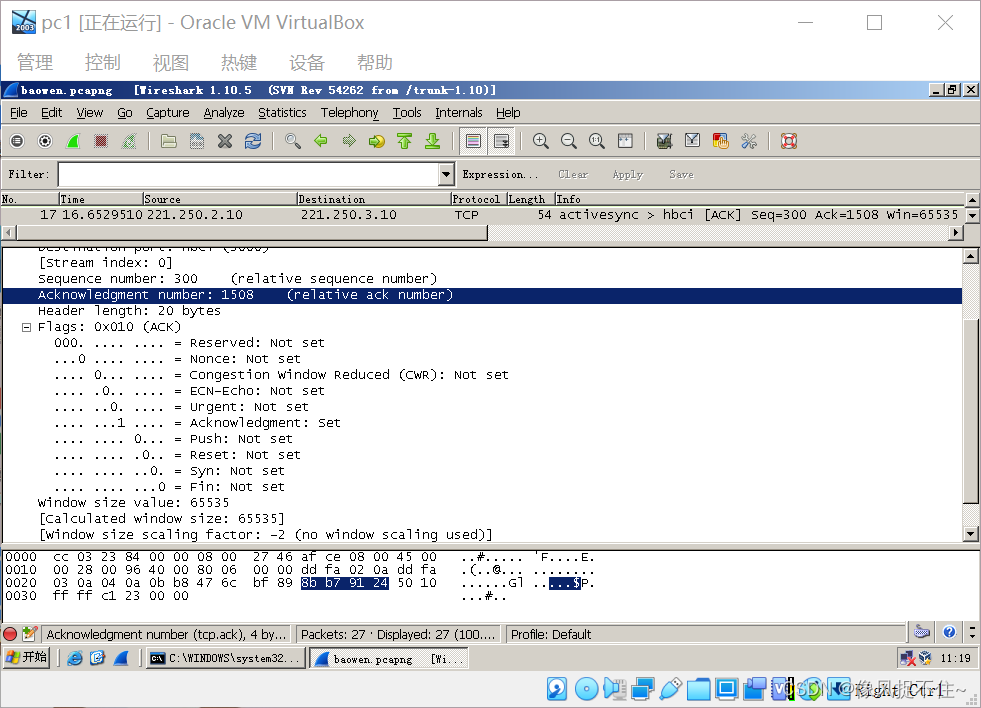Go back in packet history arrow

tap(320, 141)
